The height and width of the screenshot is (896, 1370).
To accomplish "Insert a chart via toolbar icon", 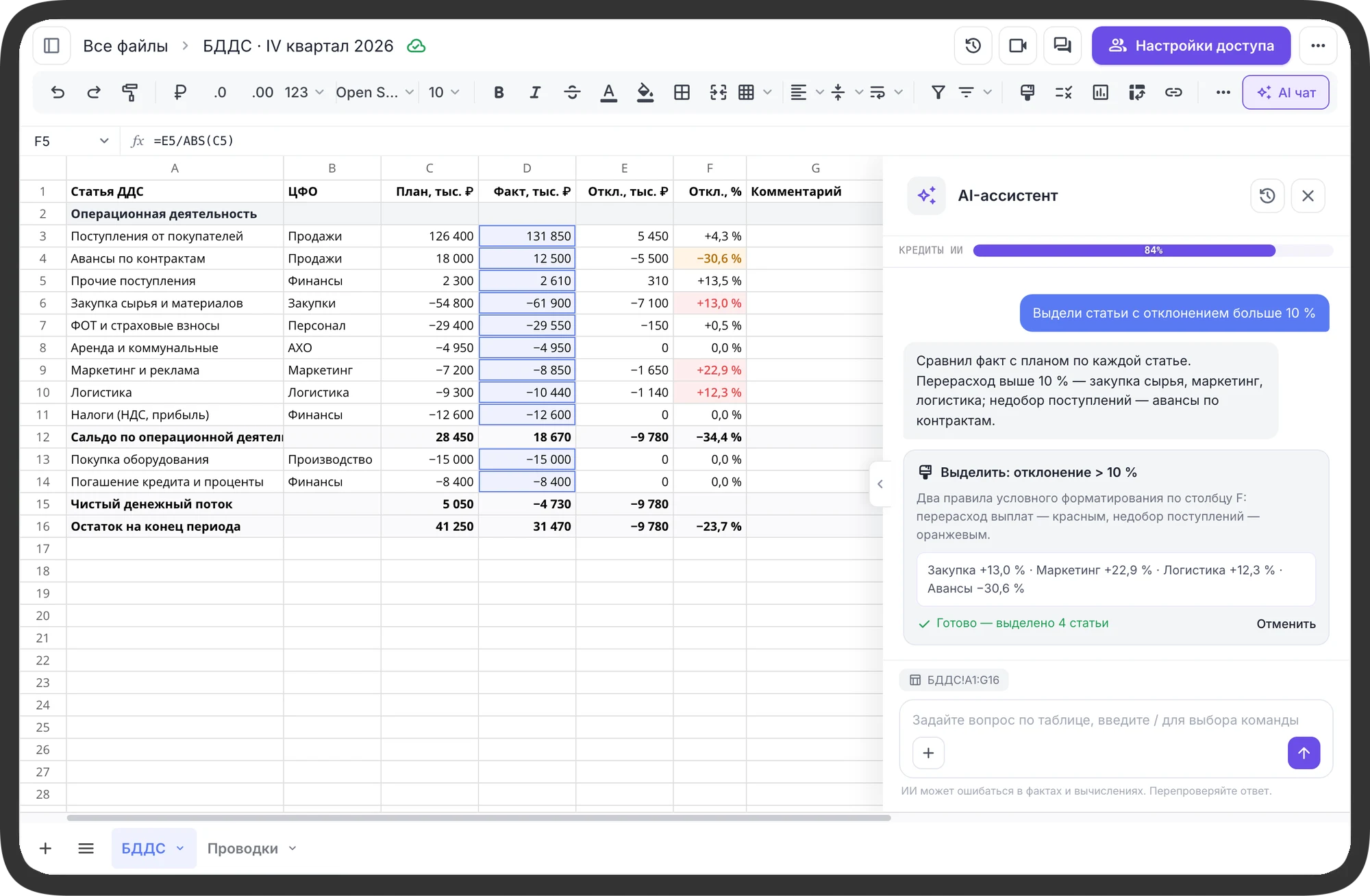I will (x=1100, y=92).
